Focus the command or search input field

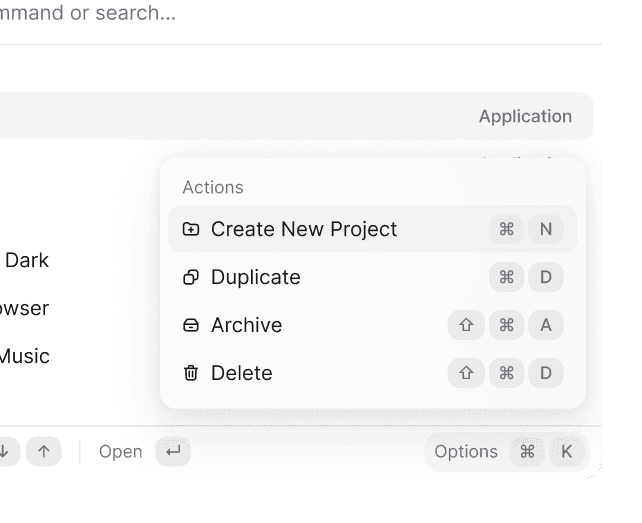click(x=200, y=16)
